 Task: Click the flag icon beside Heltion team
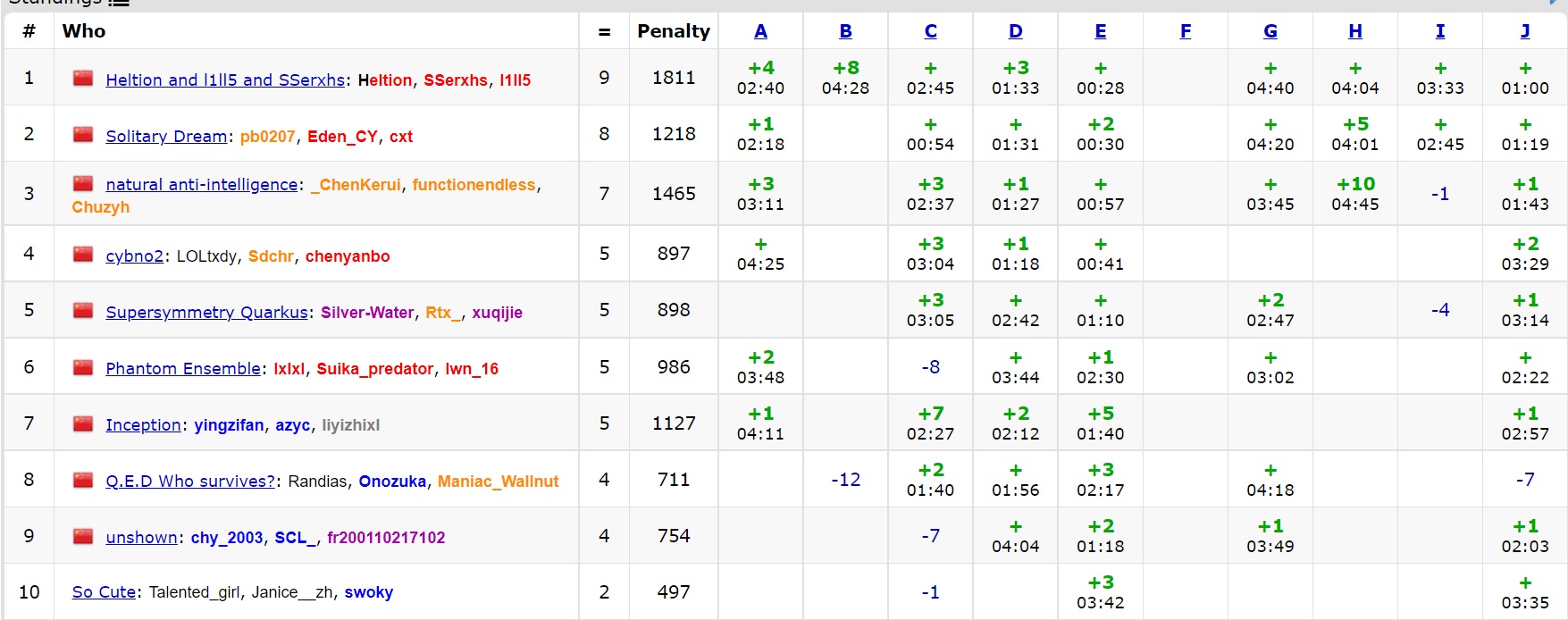point(83,79)
